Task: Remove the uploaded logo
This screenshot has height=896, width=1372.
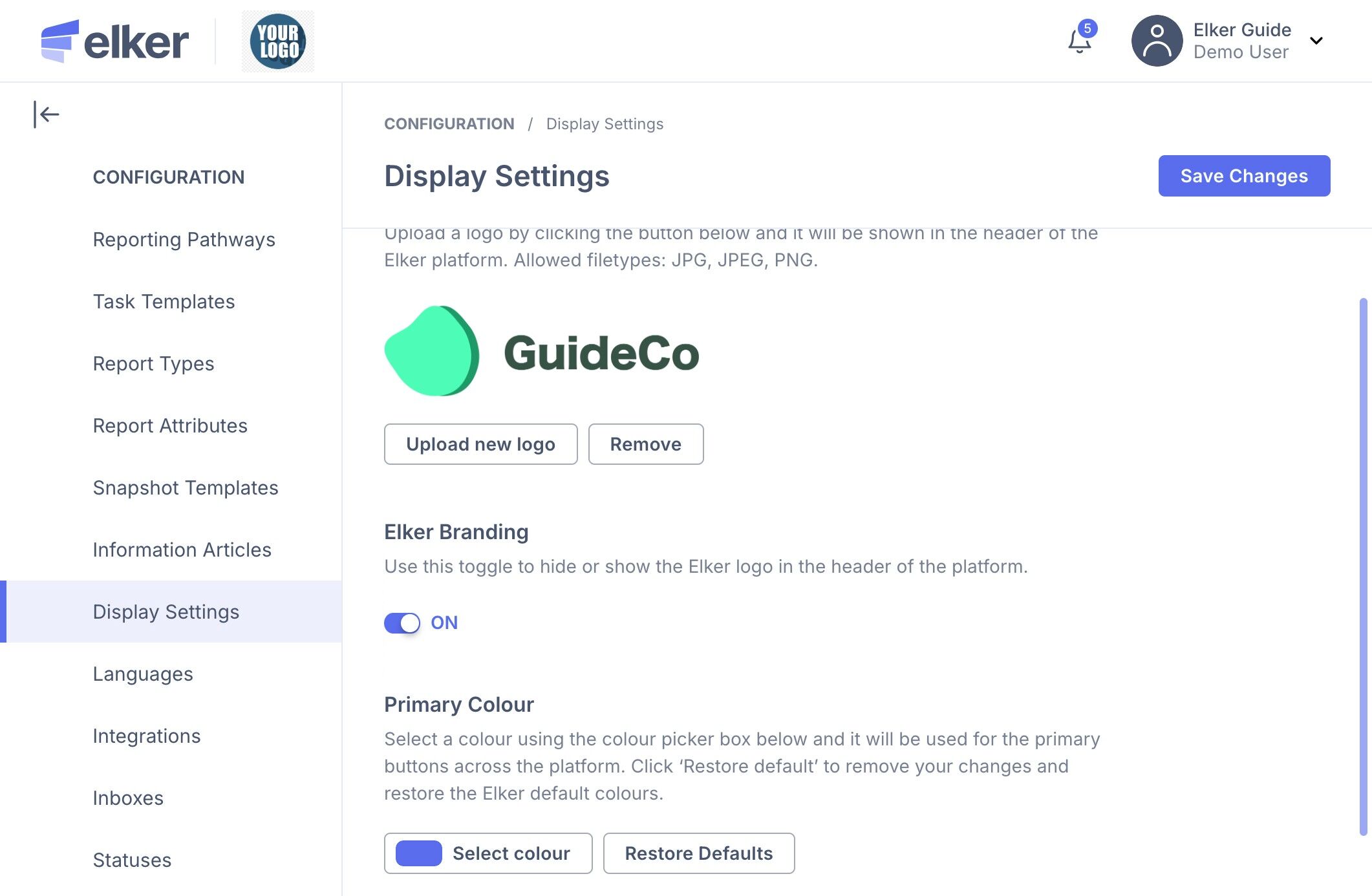Action: pyautogui.click(x=645, y=444)
